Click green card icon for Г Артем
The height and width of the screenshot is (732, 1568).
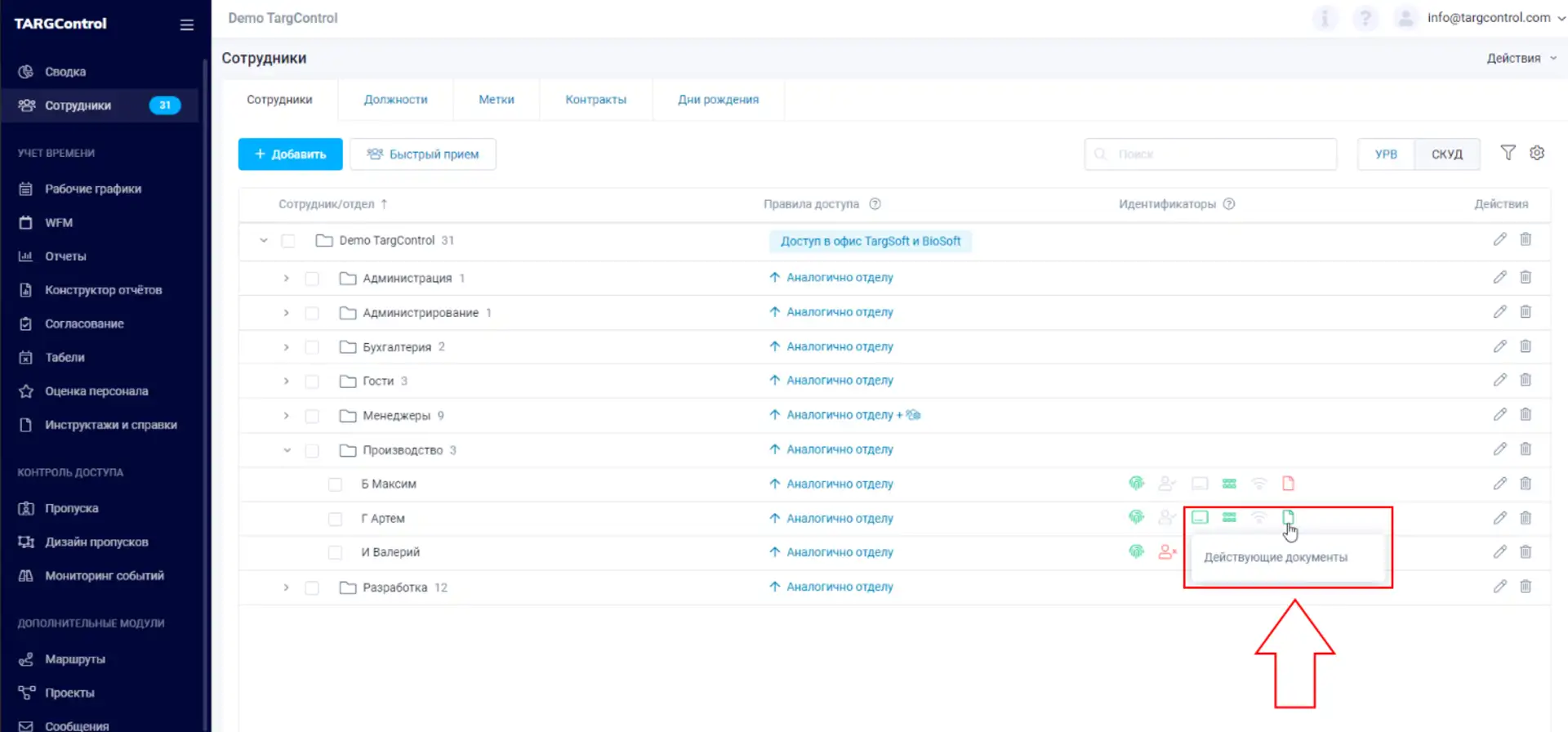point(1199,517)
